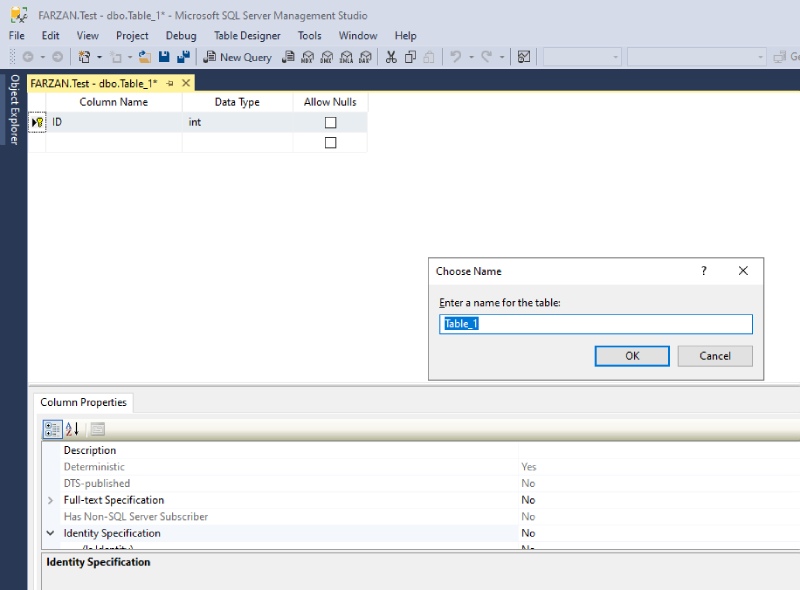Click the Save All icon

pyautogui.click(x=183, y=57)
